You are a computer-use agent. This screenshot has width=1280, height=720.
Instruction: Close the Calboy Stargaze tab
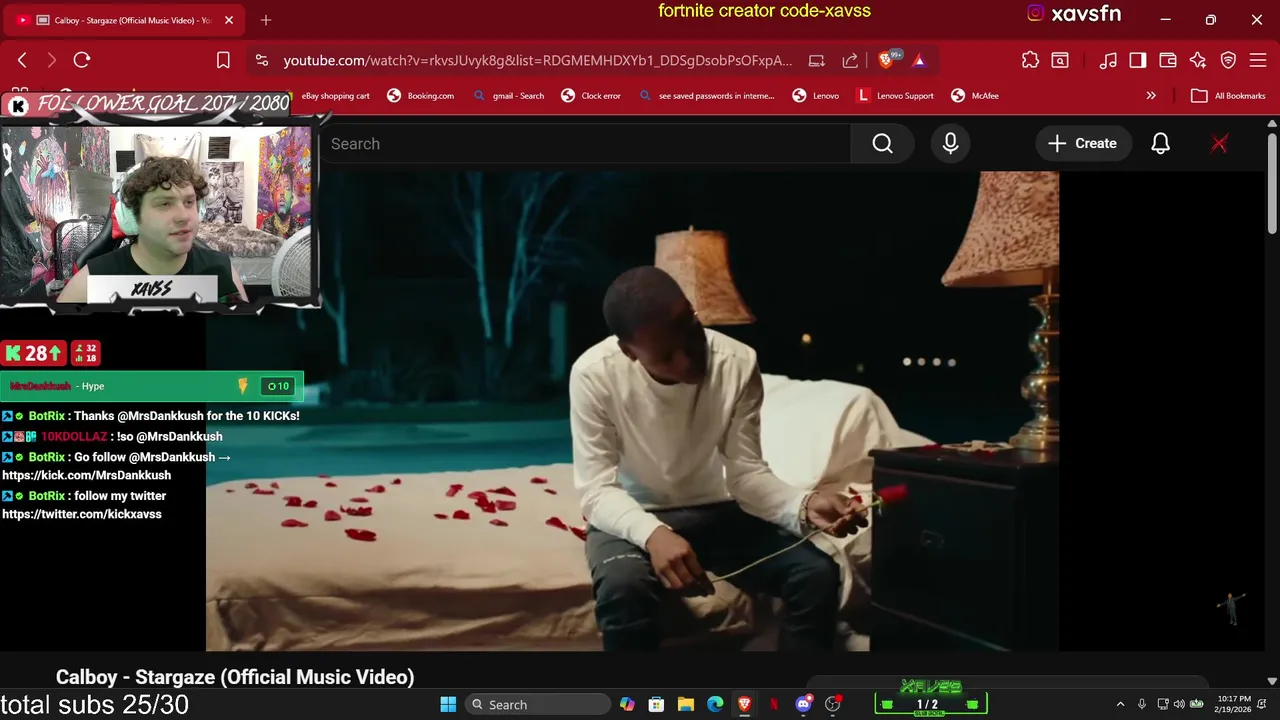[x=229, y=20]
